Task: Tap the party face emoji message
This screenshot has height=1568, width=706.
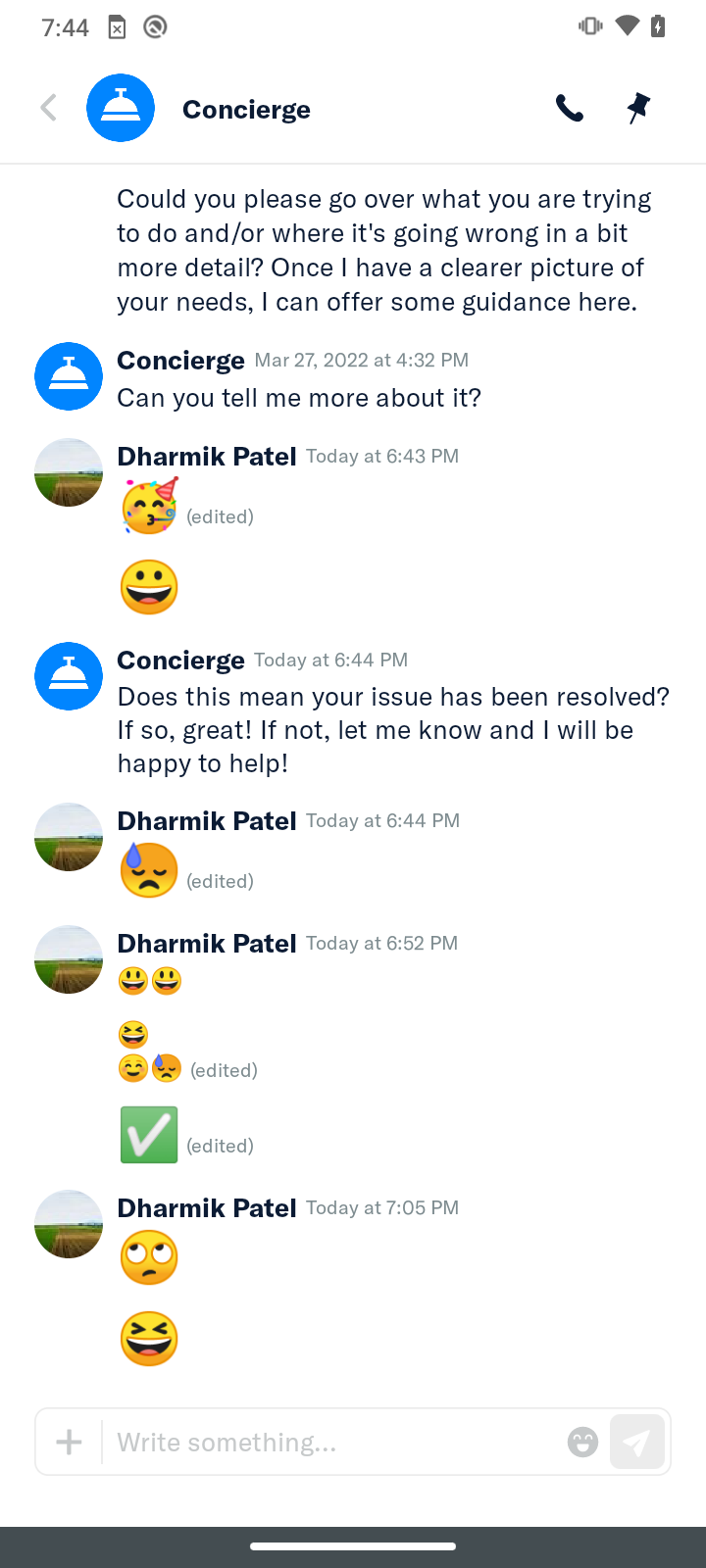Action: tap(149, 506)
